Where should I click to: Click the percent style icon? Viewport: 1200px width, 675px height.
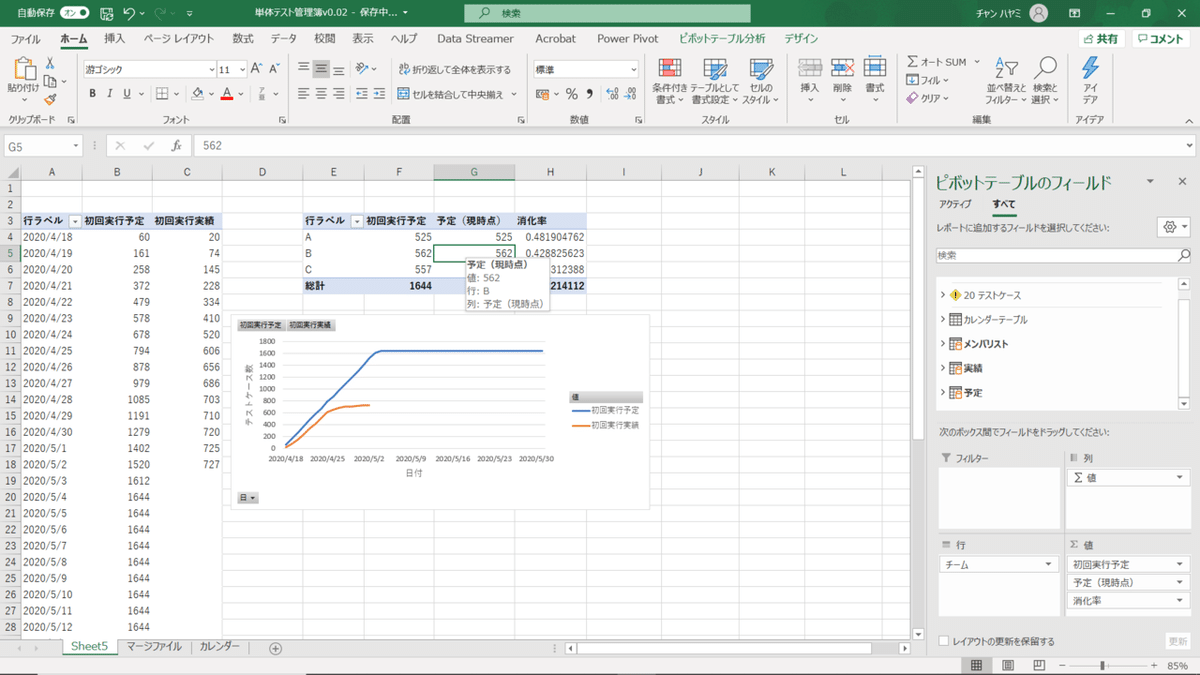(x=572, y=94)
